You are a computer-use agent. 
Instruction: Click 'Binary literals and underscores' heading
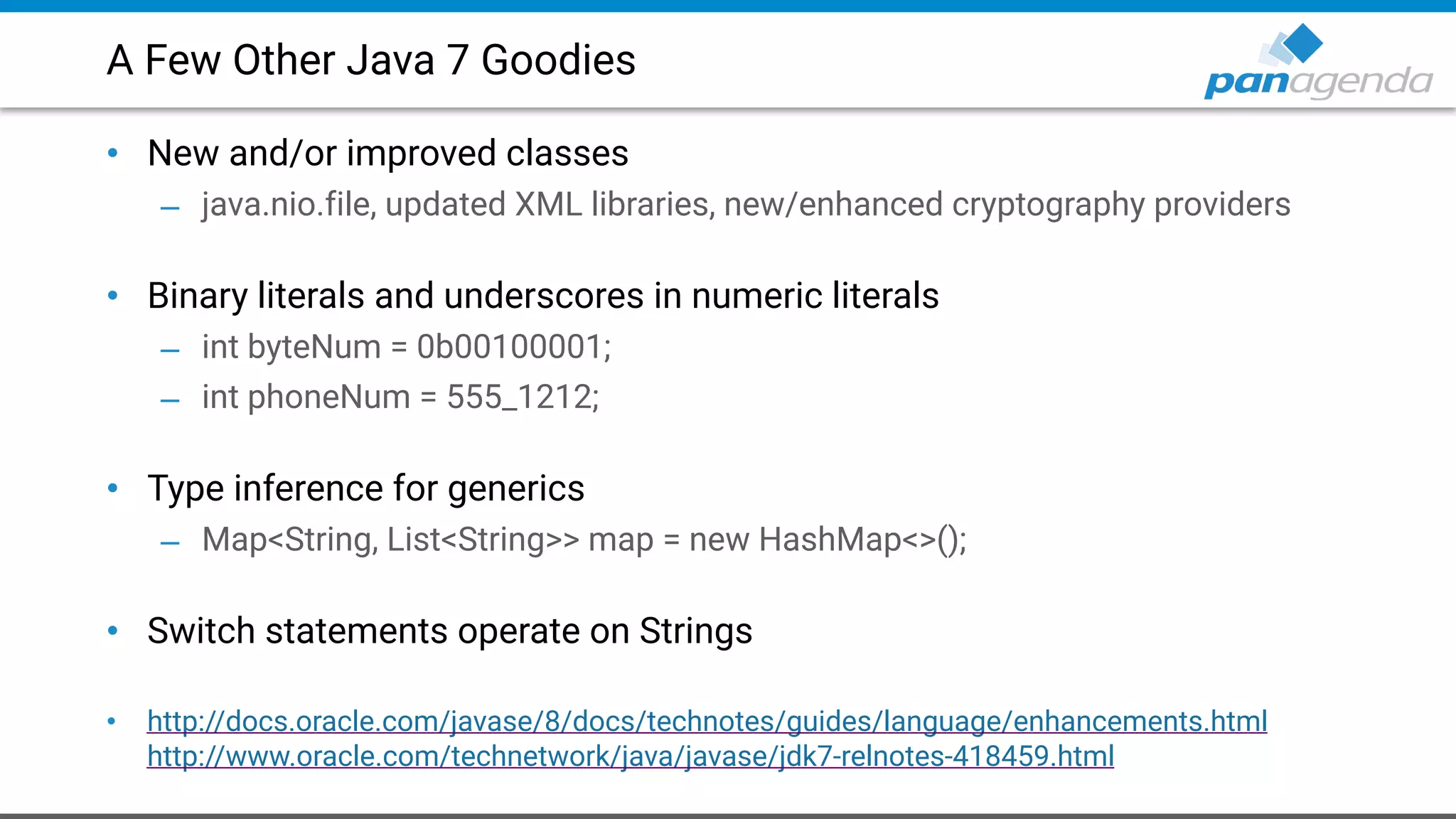point(542,296)
